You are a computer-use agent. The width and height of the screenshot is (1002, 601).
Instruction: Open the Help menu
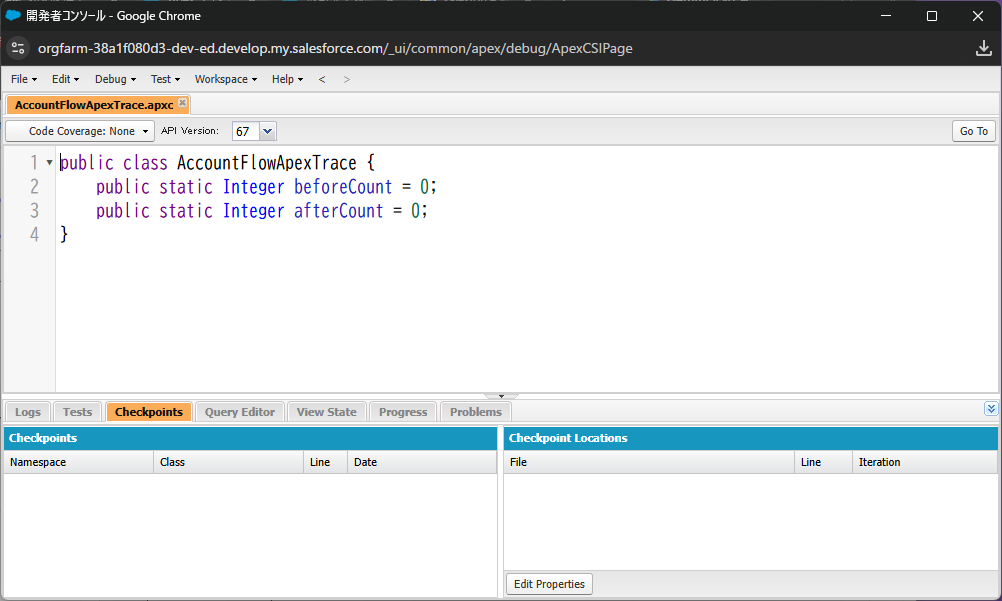[287, 79]
